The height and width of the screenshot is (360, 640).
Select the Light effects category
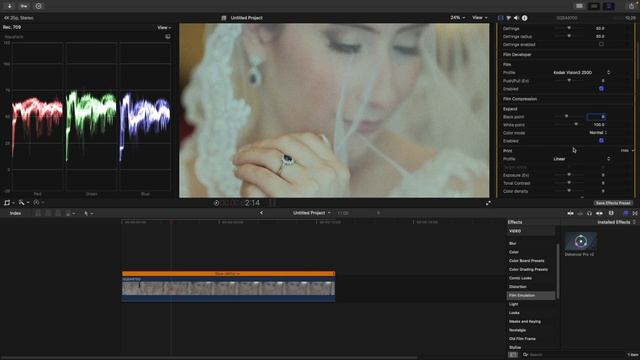(513, 304)
